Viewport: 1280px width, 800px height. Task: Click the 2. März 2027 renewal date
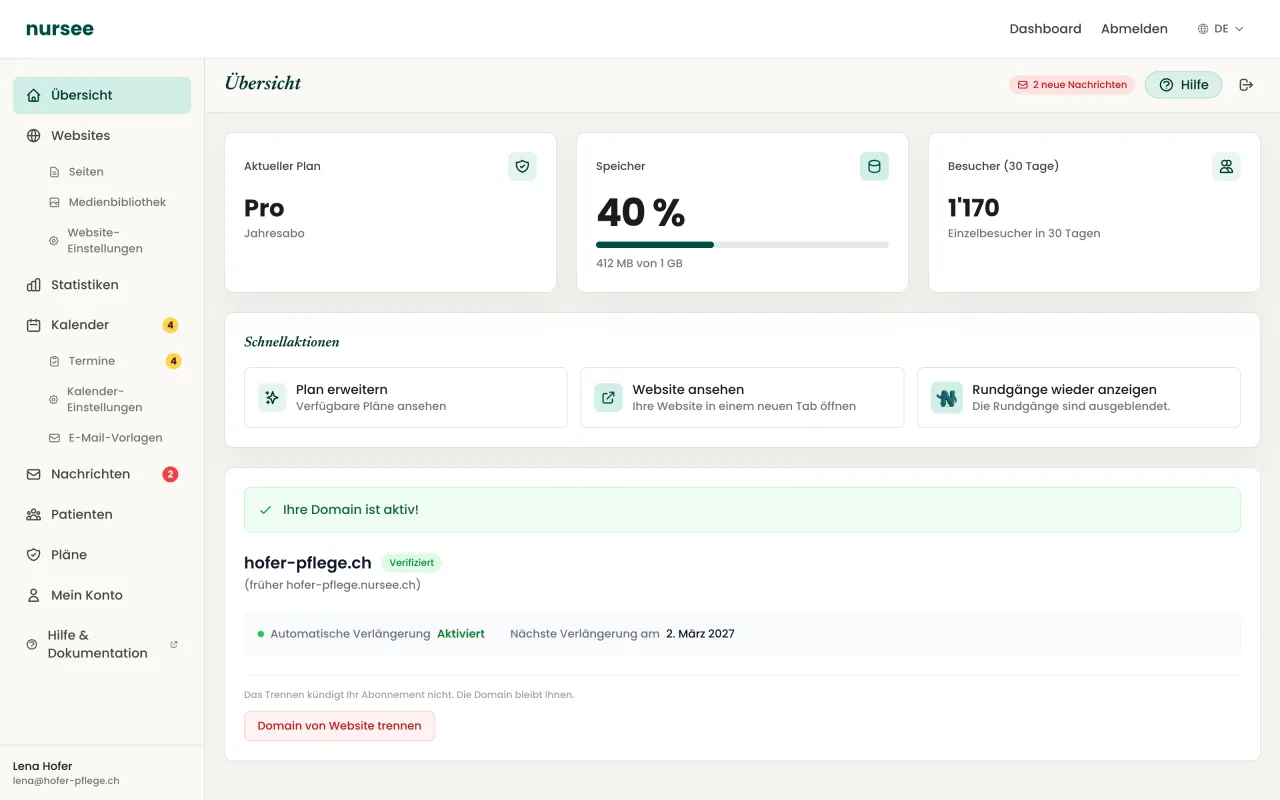pos(700,634)
